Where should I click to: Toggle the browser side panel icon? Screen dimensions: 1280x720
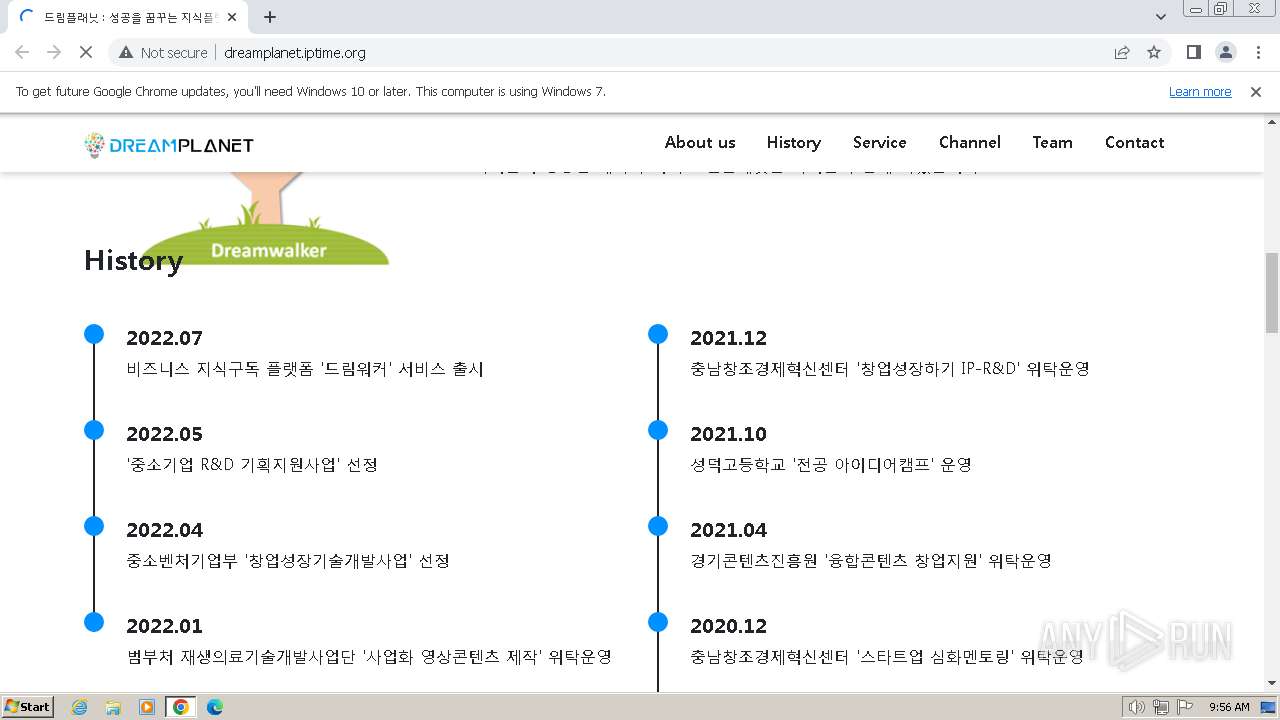tap(1194, 52)
